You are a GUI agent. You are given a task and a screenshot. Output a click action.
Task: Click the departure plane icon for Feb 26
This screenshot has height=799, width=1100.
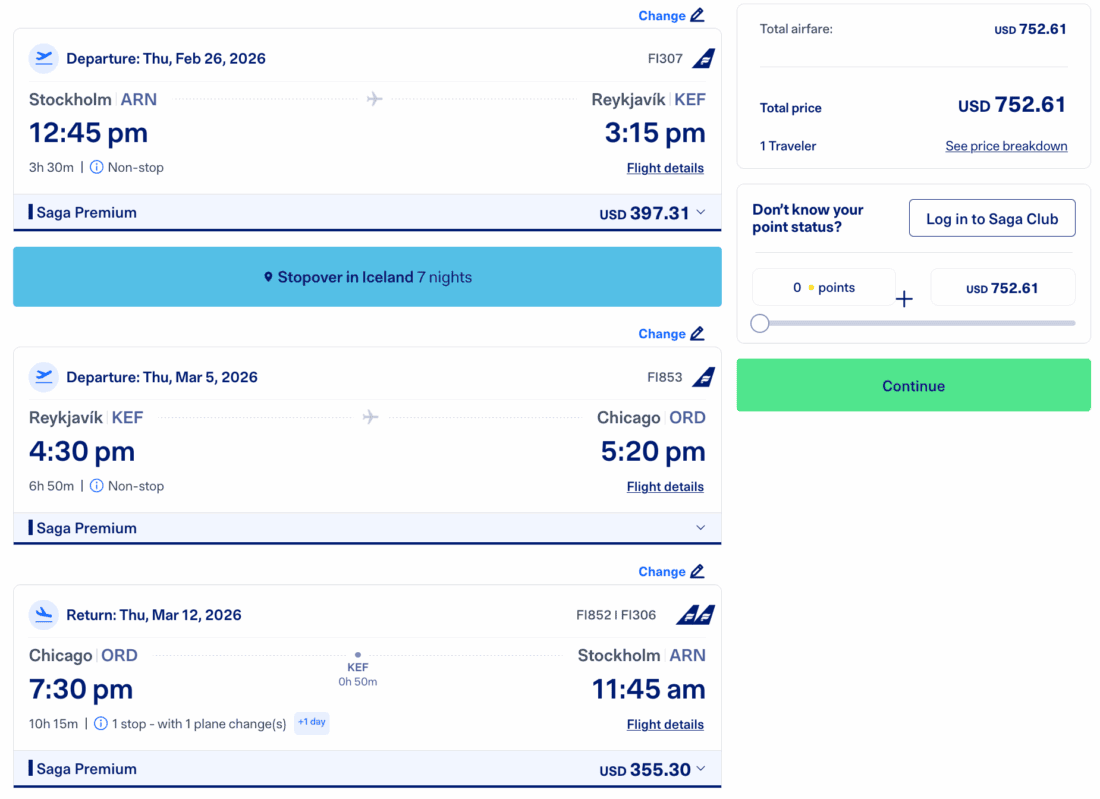[x=44, y=58]
